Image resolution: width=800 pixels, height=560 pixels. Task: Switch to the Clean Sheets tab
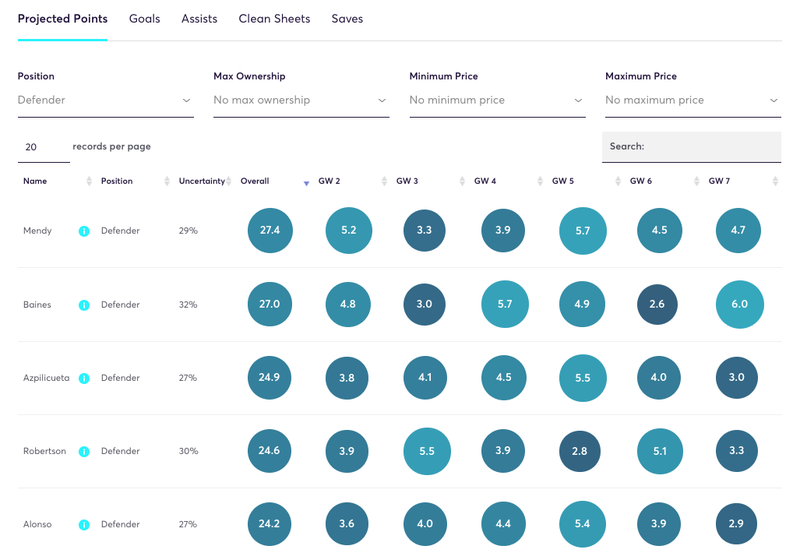coord(274,19)
